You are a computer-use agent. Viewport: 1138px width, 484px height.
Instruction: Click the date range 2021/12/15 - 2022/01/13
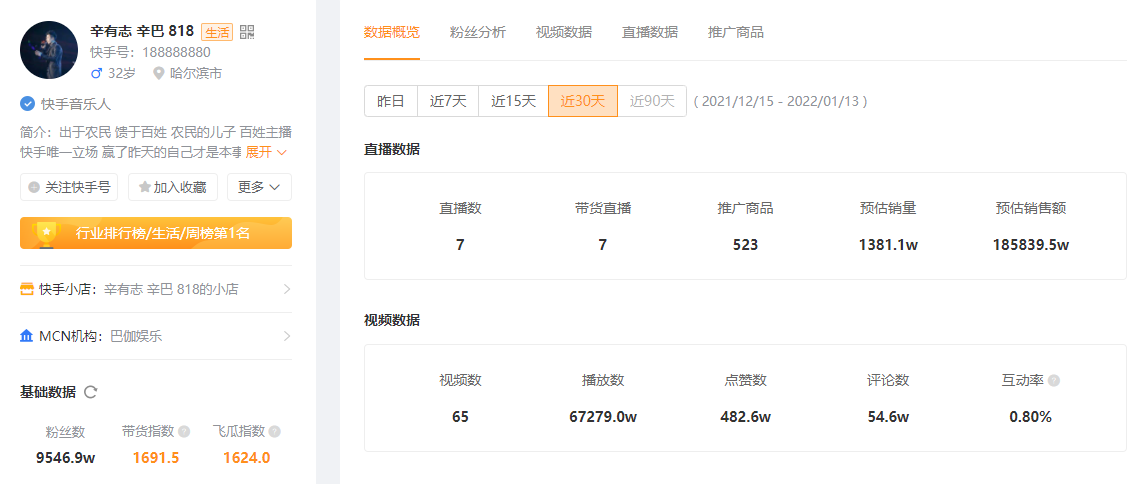pyautogui.click(x=780, y=102)
